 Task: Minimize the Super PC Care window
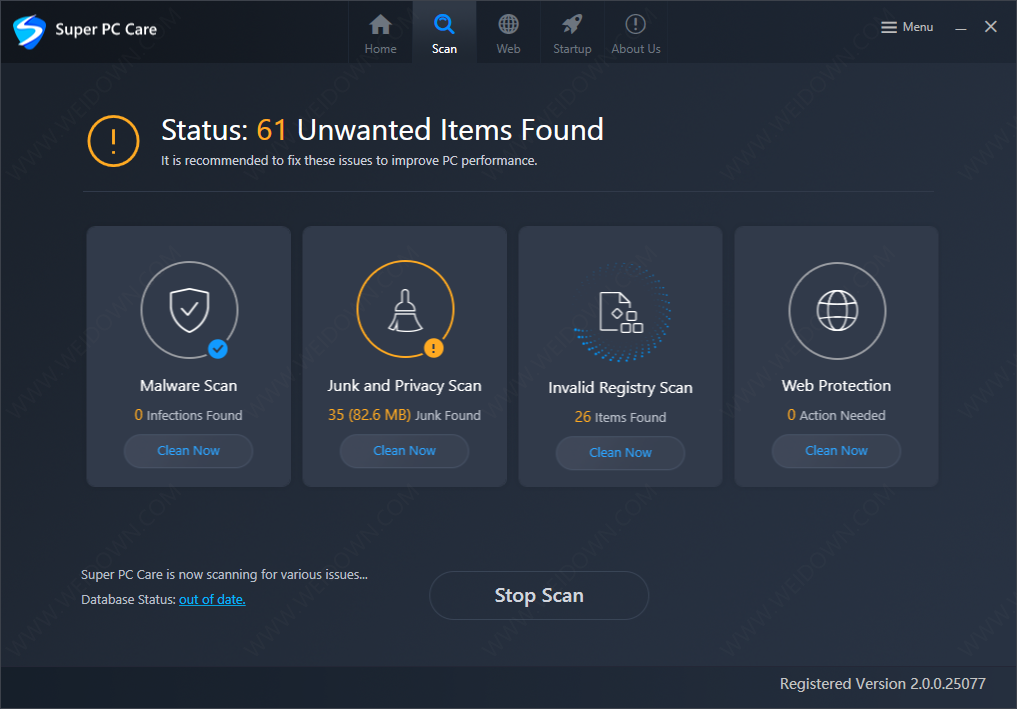coord(961,27)
